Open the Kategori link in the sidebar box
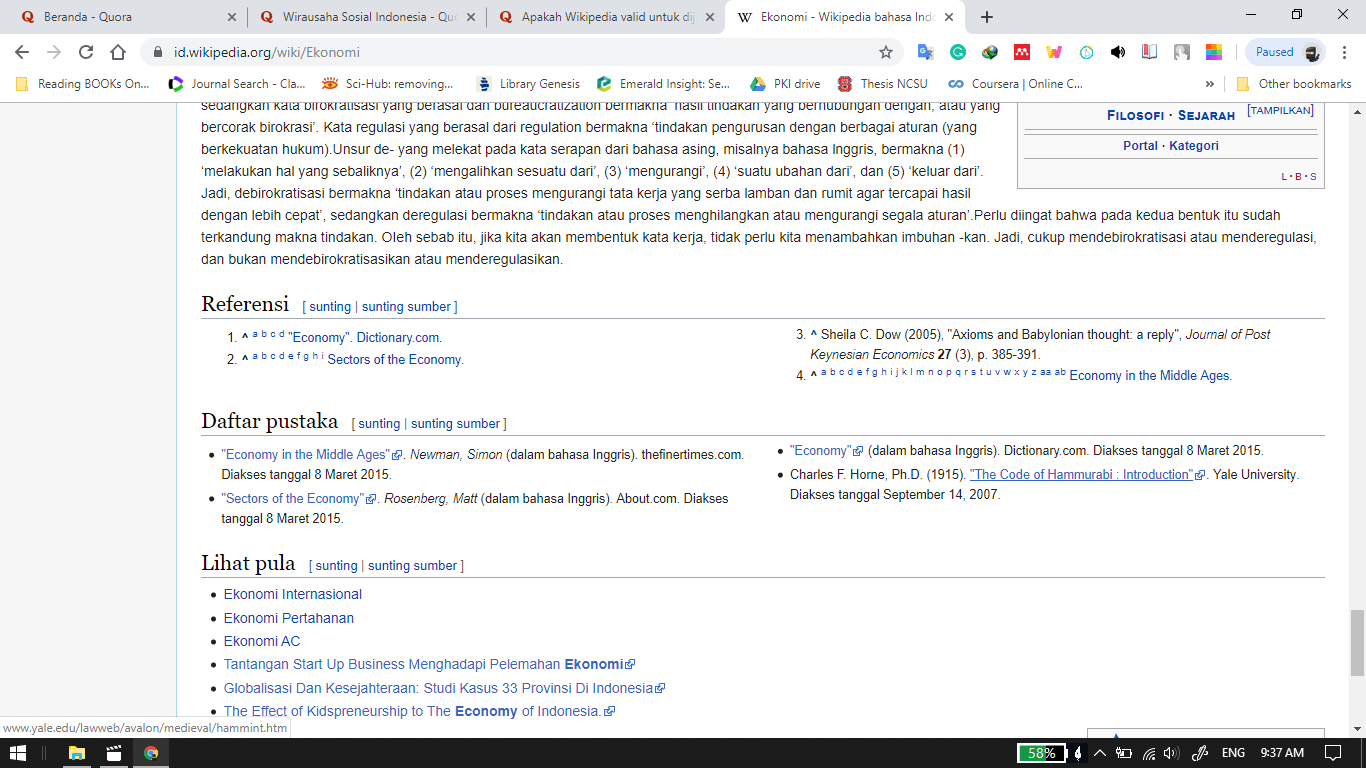 click(1194, 146)
